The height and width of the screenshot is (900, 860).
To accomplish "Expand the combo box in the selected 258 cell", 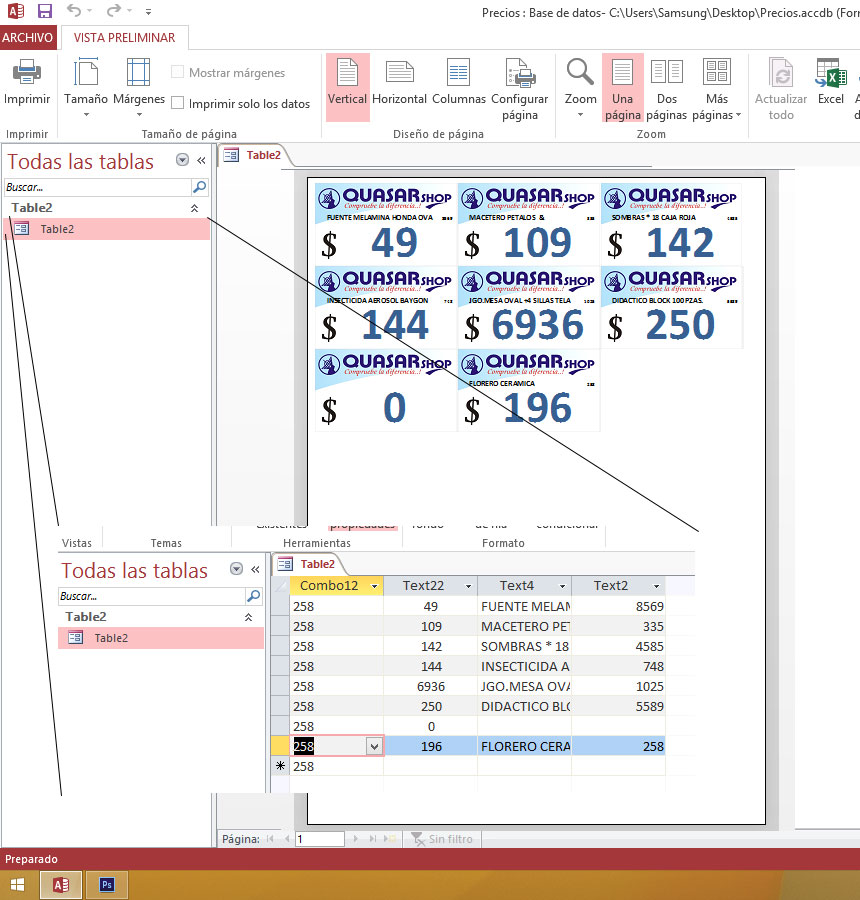I will click(x=374, y=746).
